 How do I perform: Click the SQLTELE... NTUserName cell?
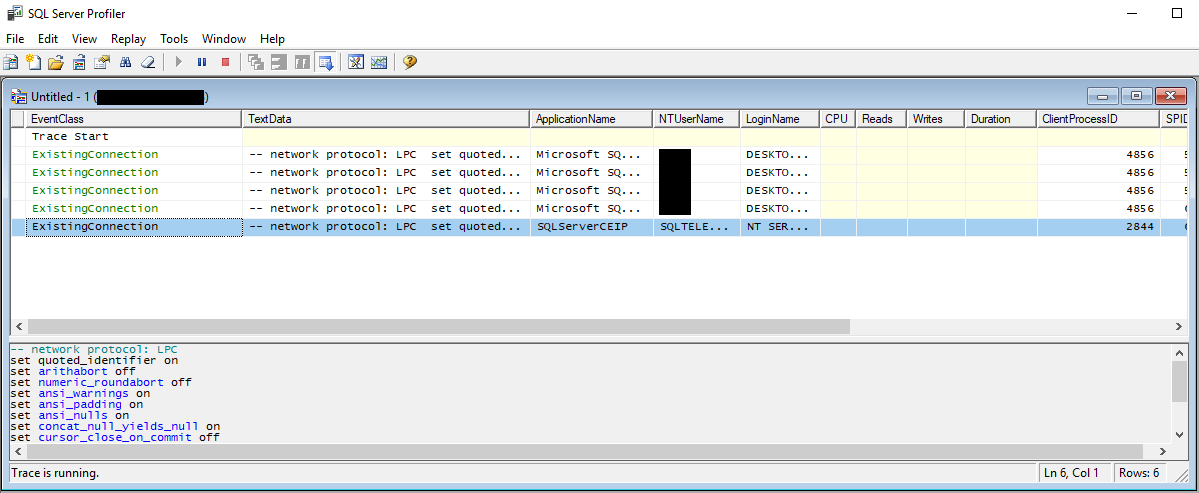697,227
